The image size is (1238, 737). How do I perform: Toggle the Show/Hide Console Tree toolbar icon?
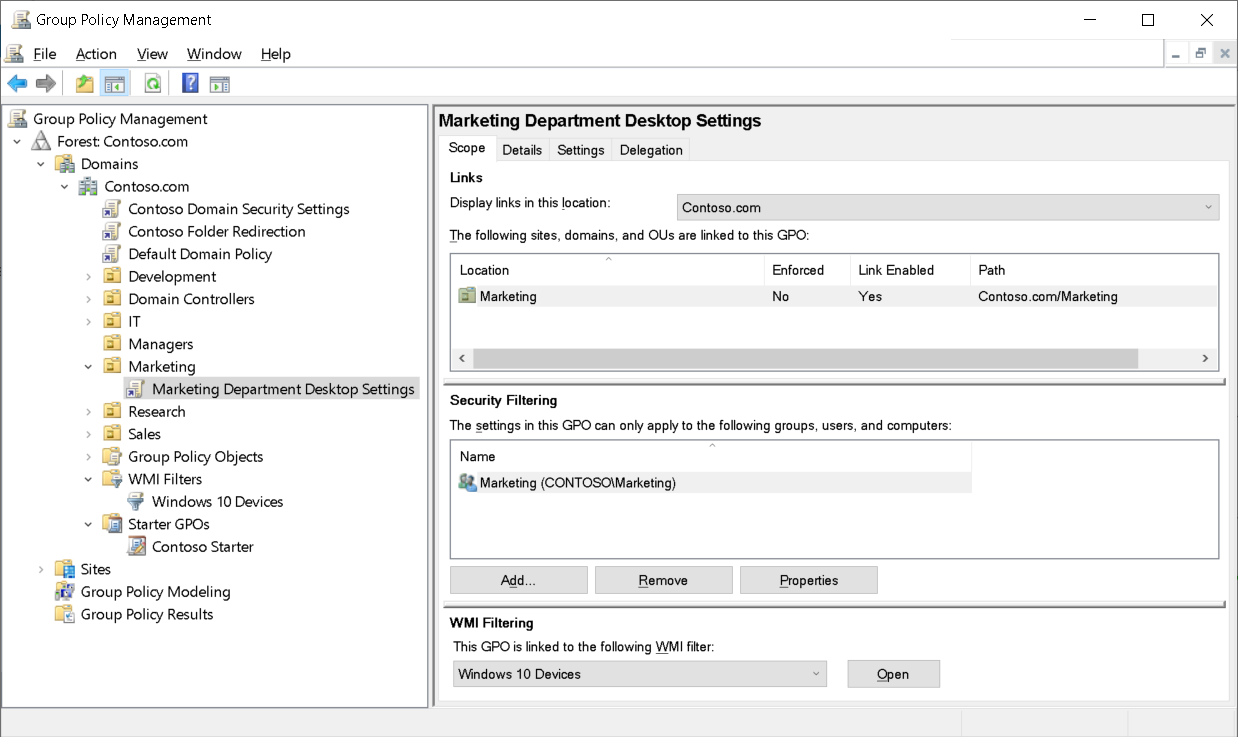116,83
